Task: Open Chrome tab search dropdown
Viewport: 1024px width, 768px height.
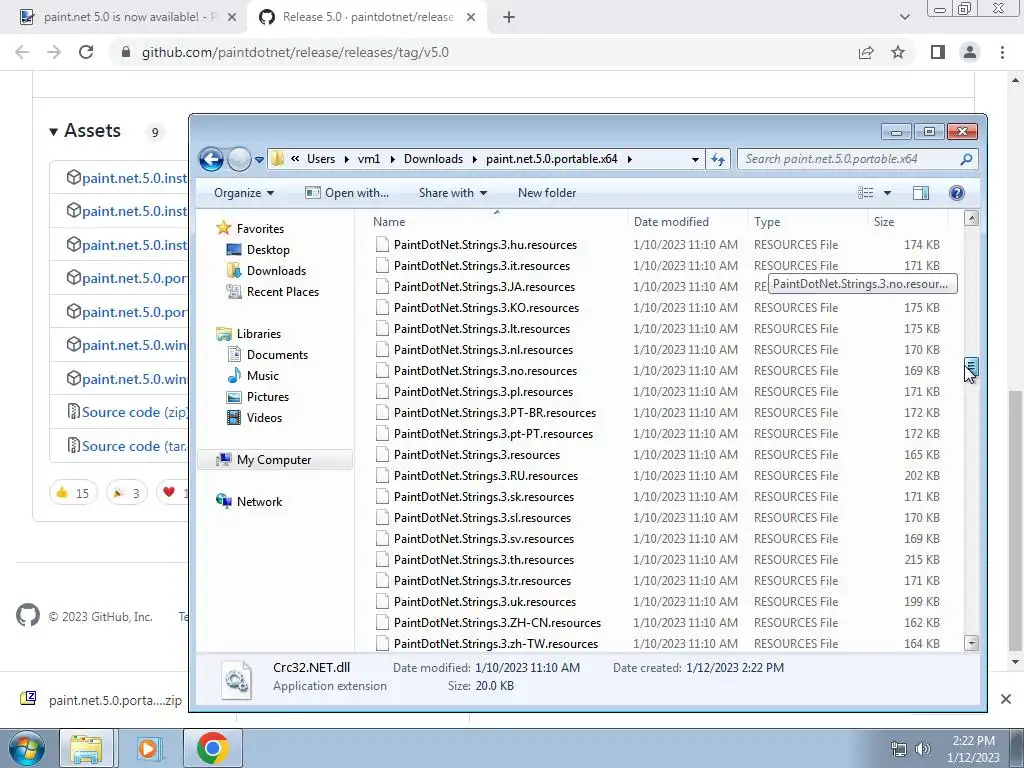Action: [904, 17]
